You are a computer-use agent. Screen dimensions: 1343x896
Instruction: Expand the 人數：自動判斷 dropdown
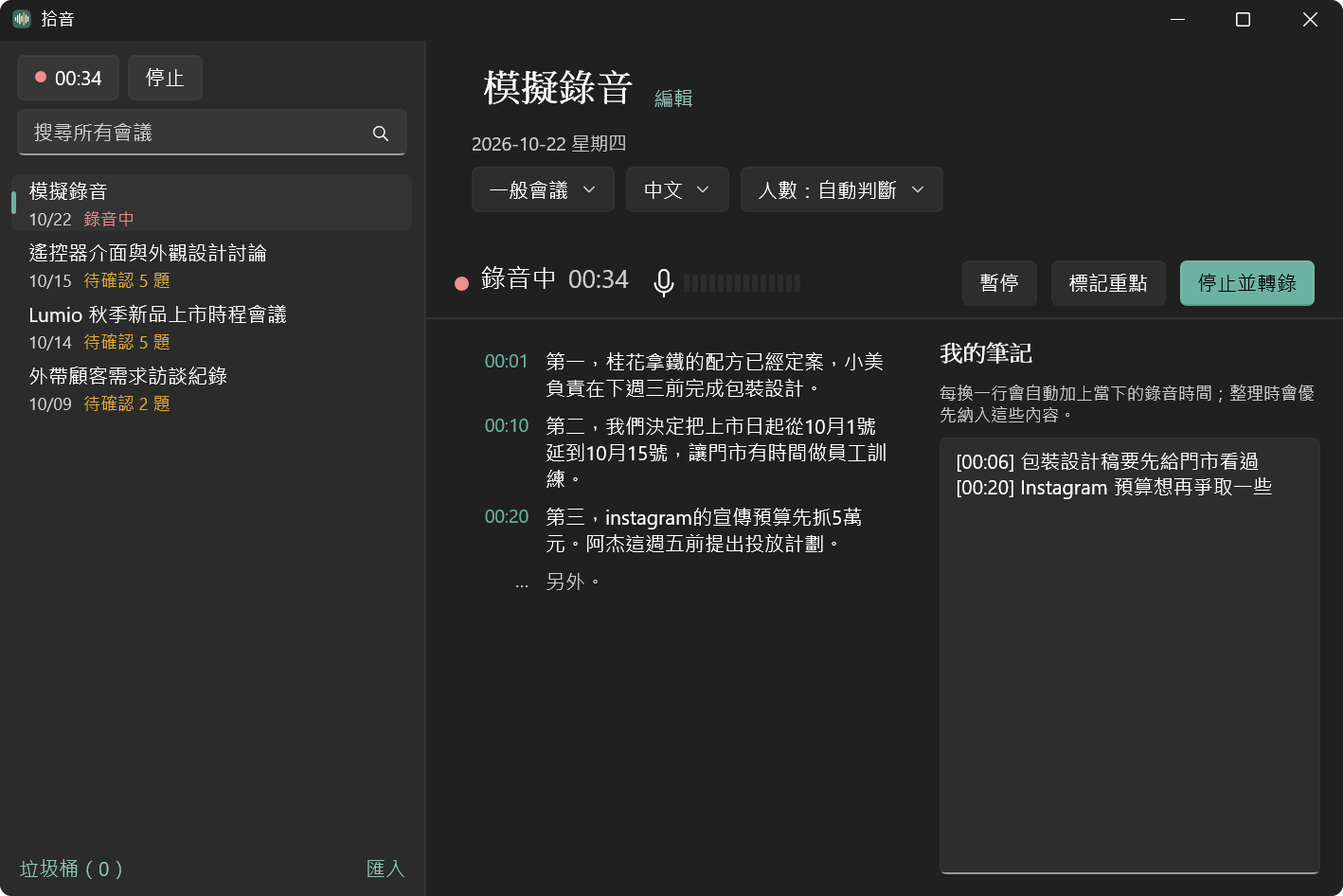click(842, 189)
